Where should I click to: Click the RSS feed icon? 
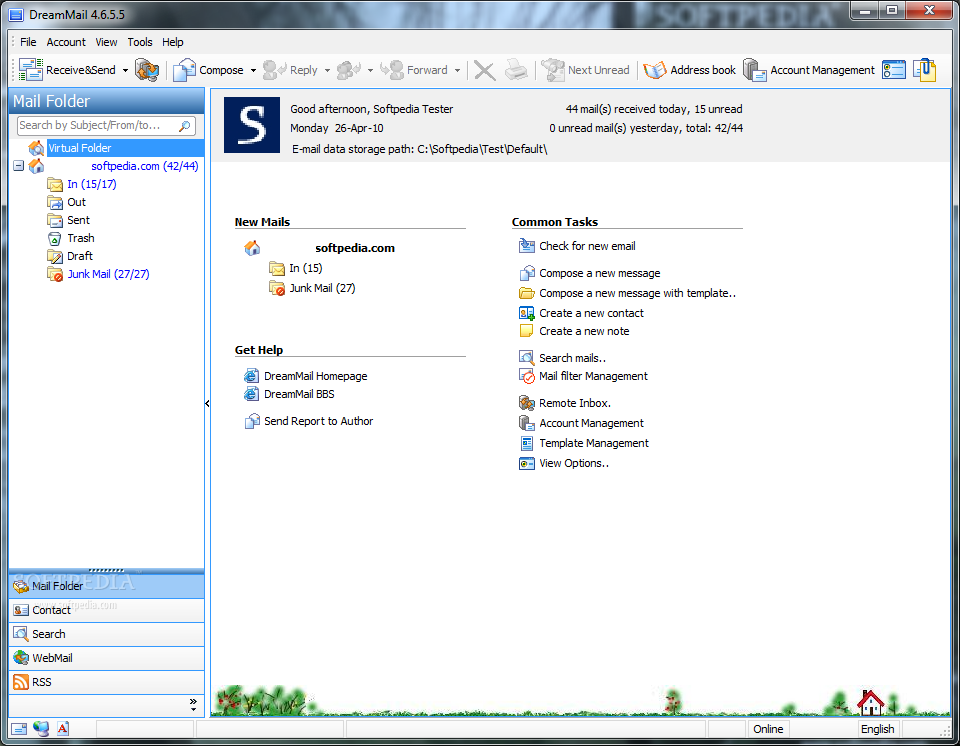pyautogui.click(x=21, y=682)
